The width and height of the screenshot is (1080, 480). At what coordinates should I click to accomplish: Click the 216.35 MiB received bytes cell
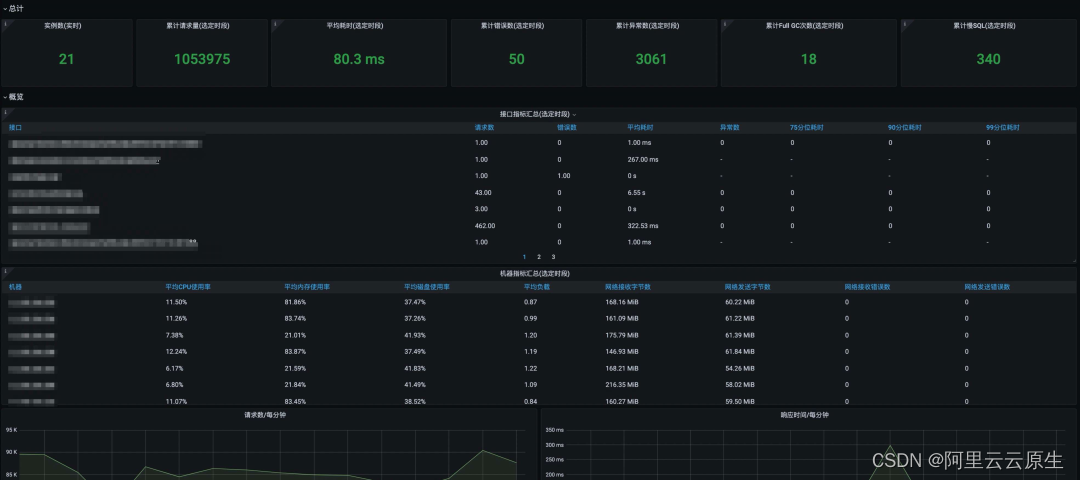pyautogui.click(x=622, y=385)
